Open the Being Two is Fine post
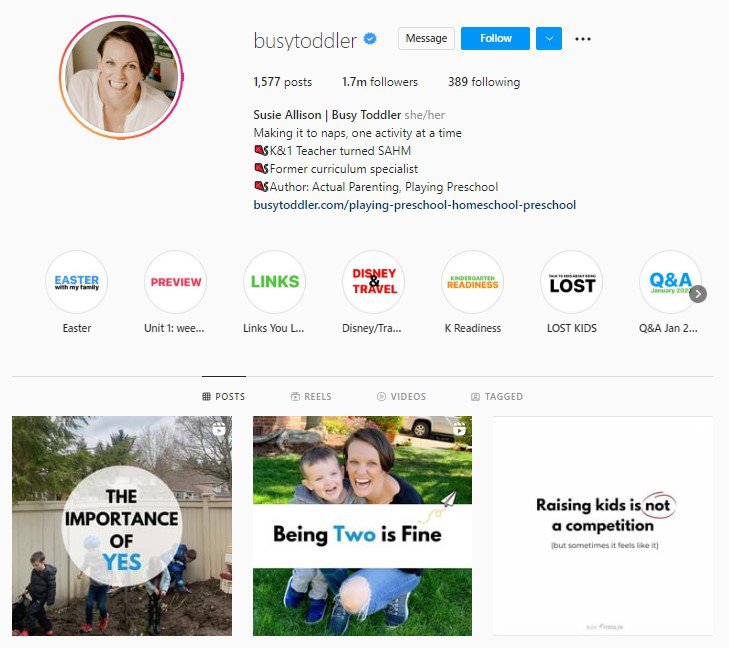 pyautogui.click(x=362, y=526)
